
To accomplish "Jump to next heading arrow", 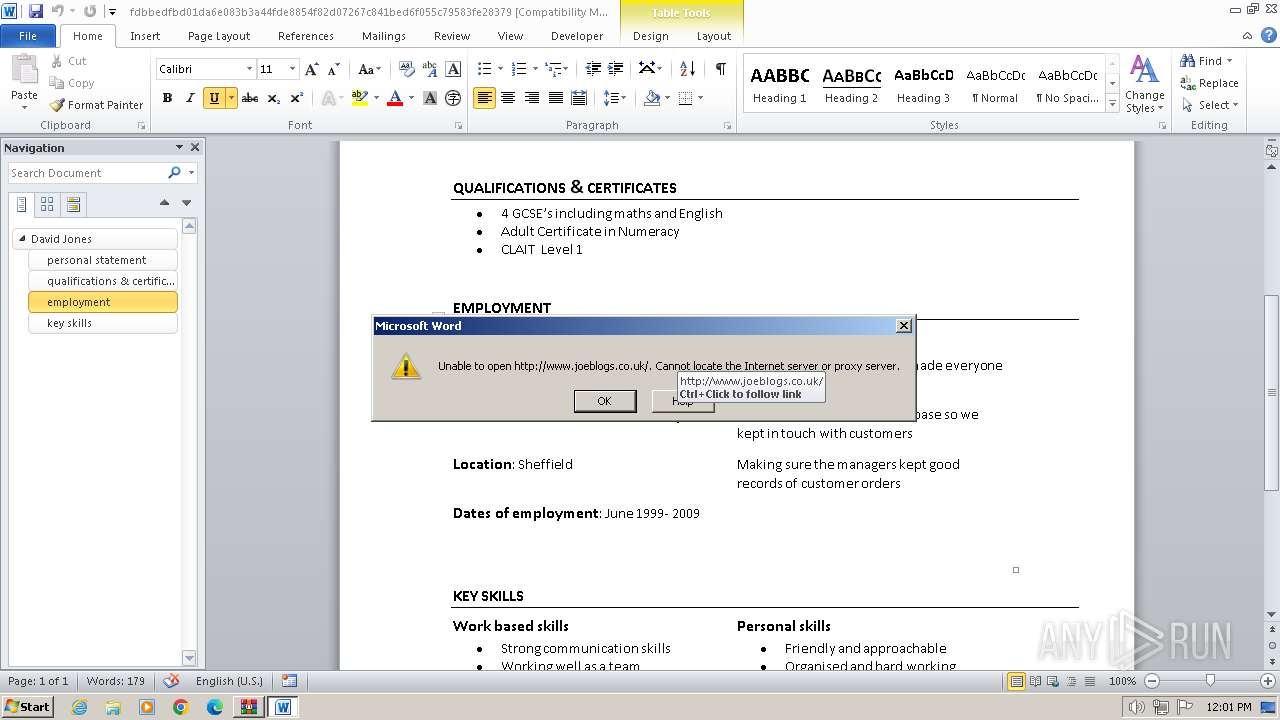I will point(186,203).
